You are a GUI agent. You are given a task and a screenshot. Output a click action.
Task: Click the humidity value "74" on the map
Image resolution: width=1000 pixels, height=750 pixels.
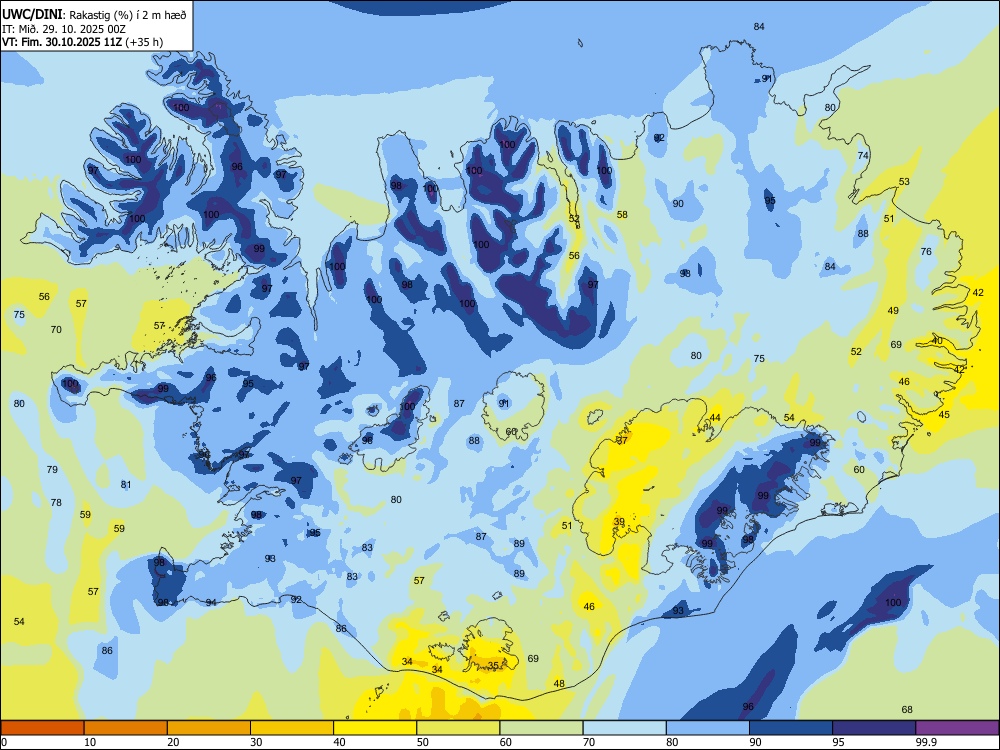tap(863, 156)
